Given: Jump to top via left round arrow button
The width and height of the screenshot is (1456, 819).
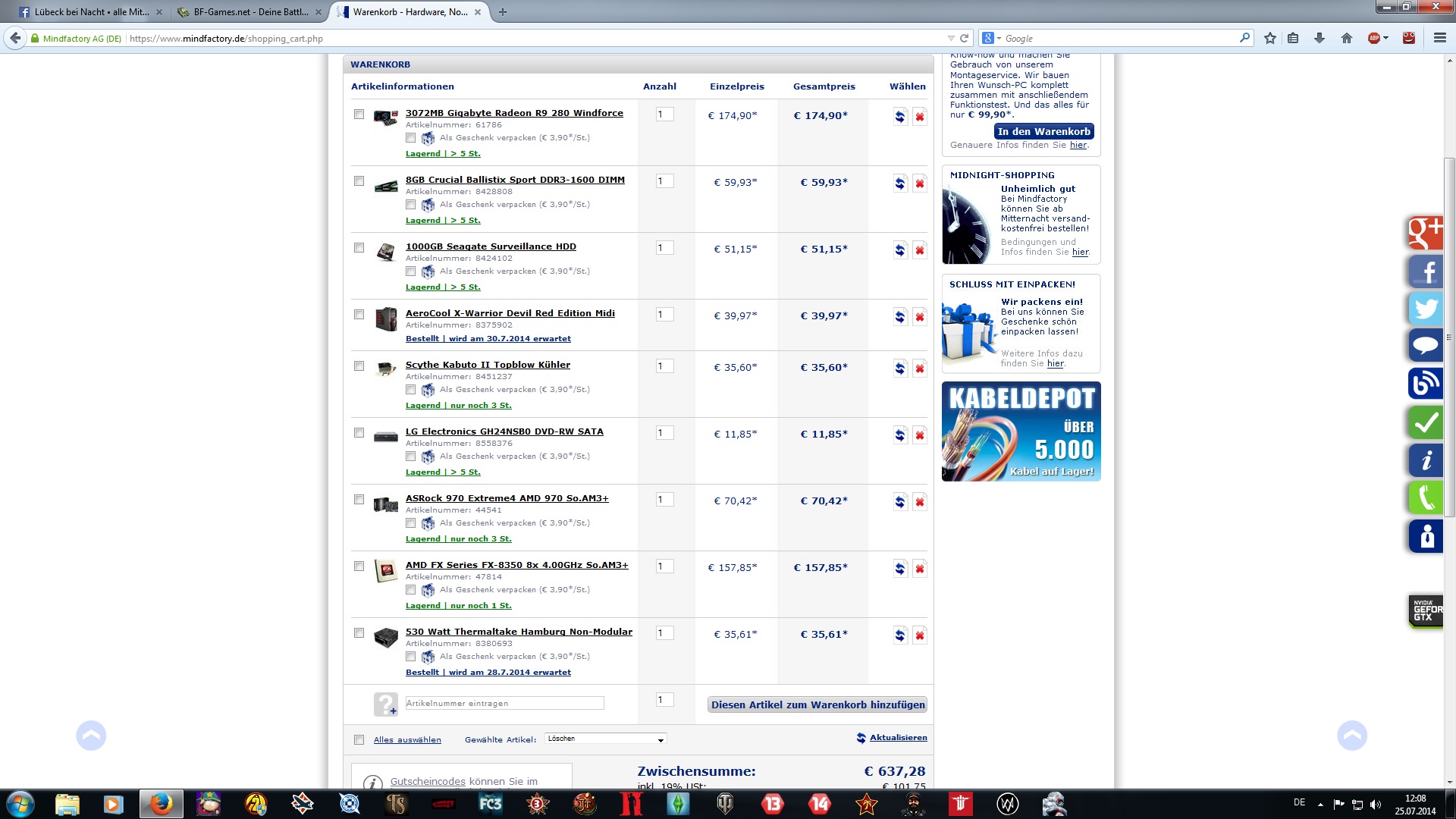Looking at the screenshot, I should pyautogui.click(x=91, y=735).
